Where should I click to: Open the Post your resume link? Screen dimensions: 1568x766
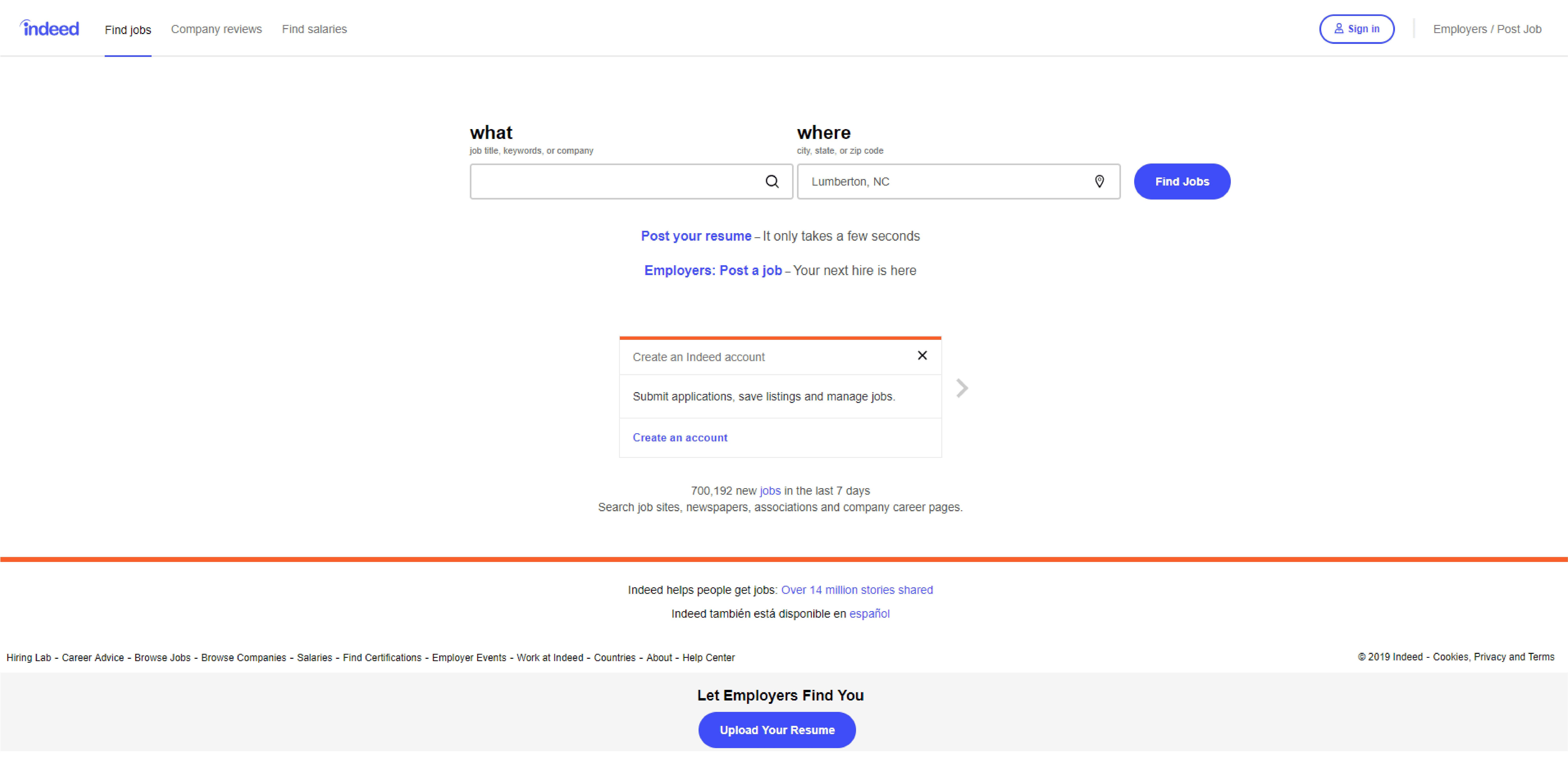click(696, 236)
